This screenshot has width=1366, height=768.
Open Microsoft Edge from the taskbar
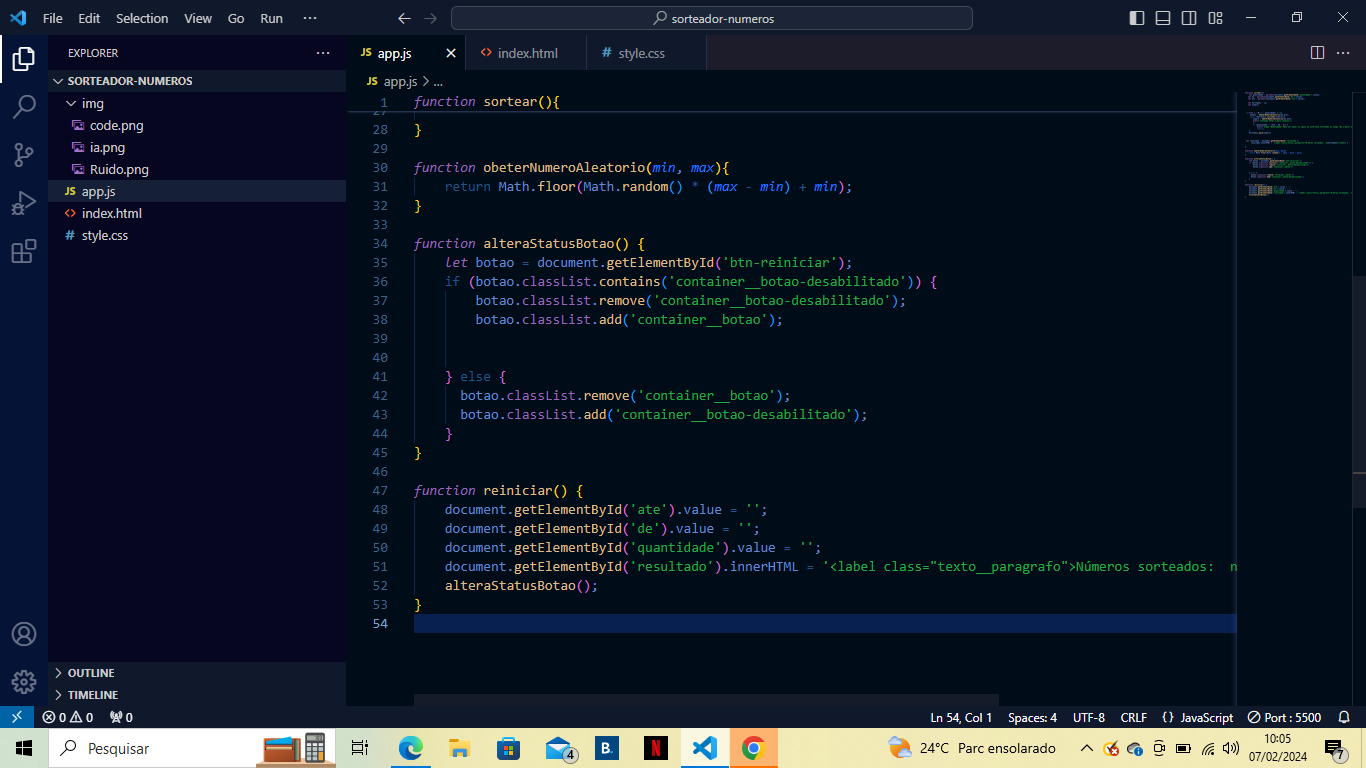coord(410,748)
